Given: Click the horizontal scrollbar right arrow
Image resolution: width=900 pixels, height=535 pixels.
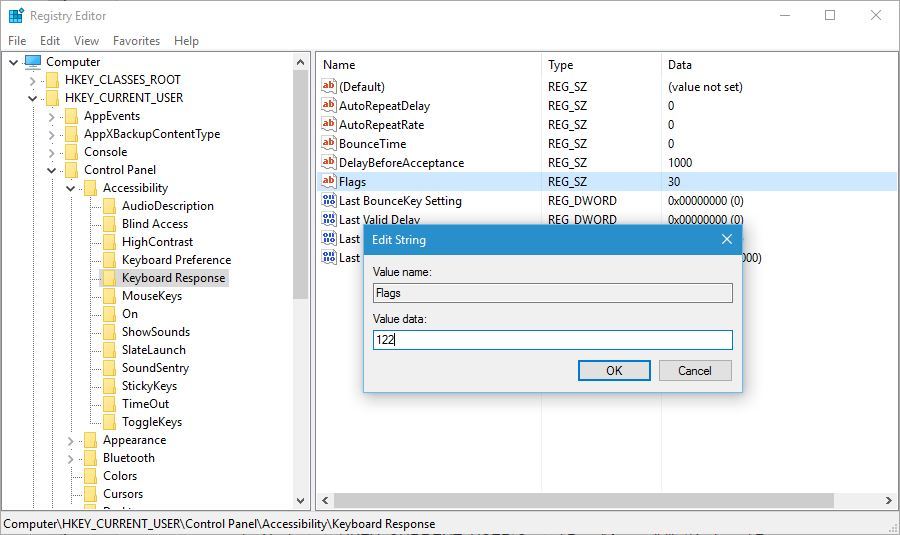Looking at the screenshot, I should [889, 501].
